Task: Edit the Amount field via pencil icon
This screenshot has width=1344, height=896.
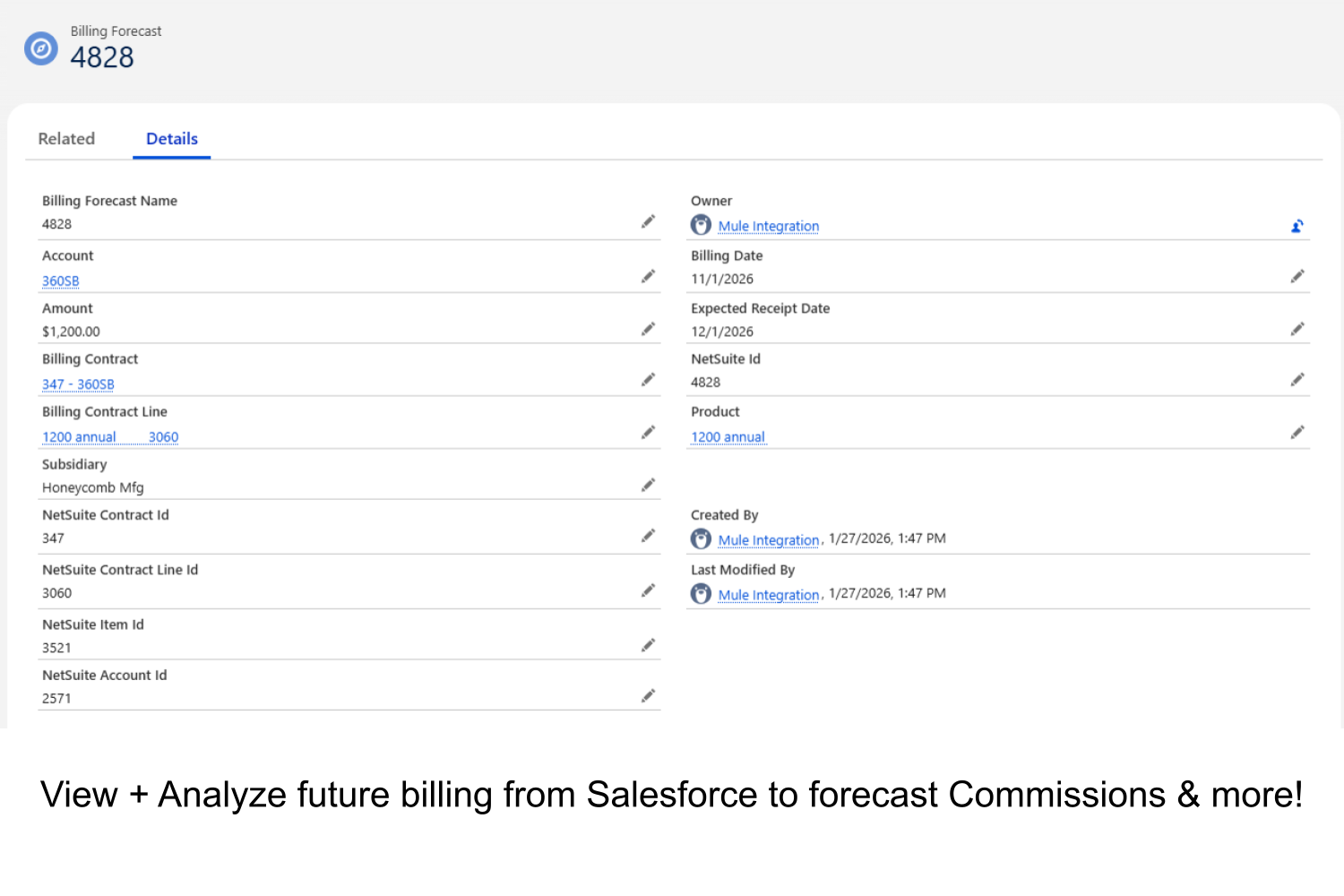Action: (648, 329)
